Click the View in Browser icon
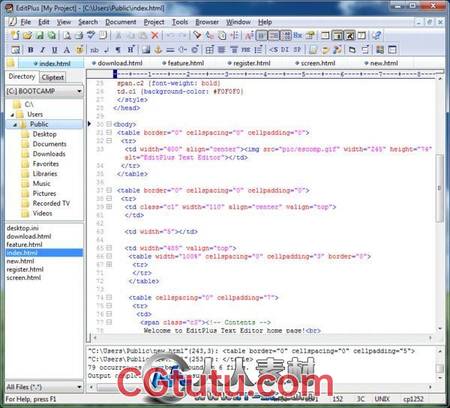This screenshot has height=408, width=450. click(16, 50)
